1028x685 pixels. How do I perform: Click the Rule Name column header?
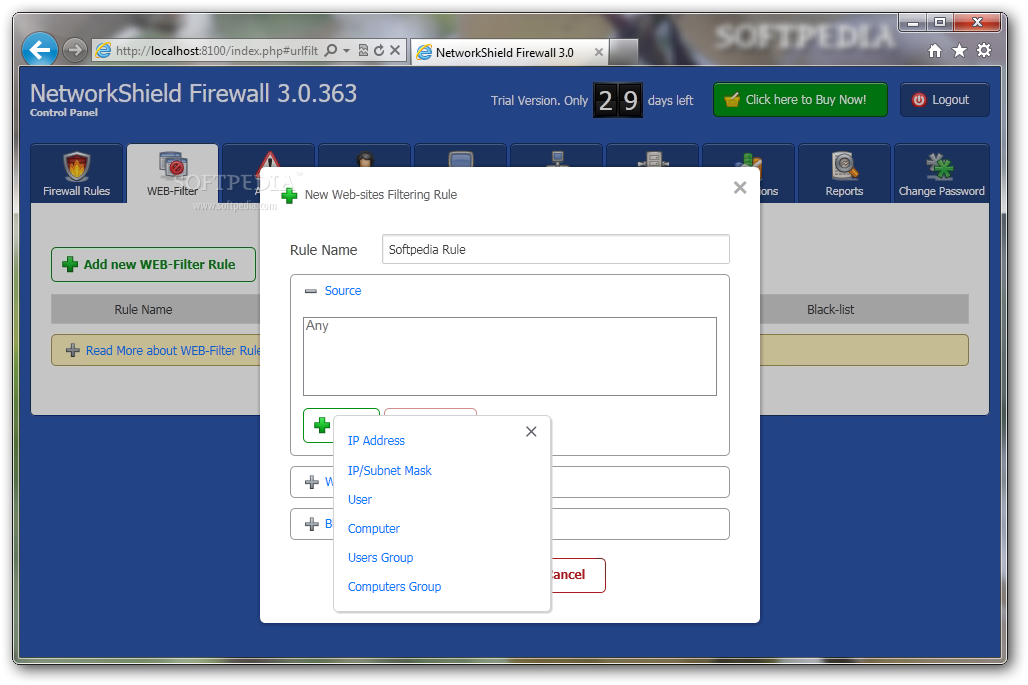point(144,309)
